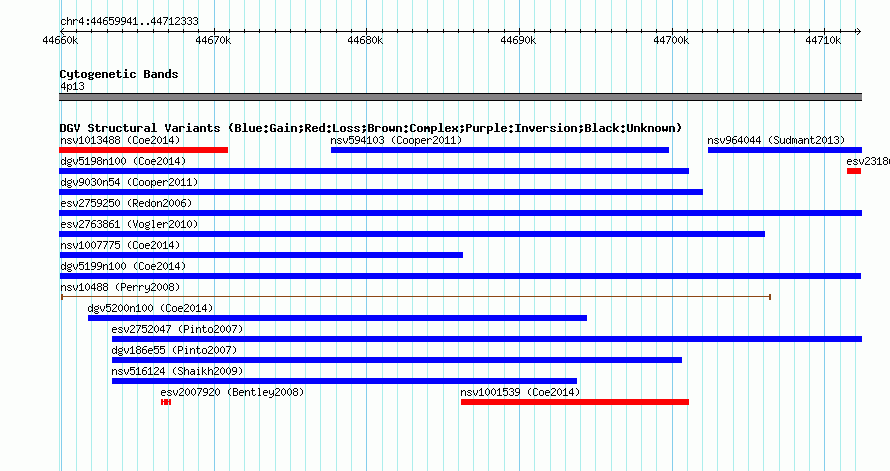Viewport: 890px width, 471px height.
Task: Select the nsv1013488 (Coe2014) label
Action: point(120,140)
